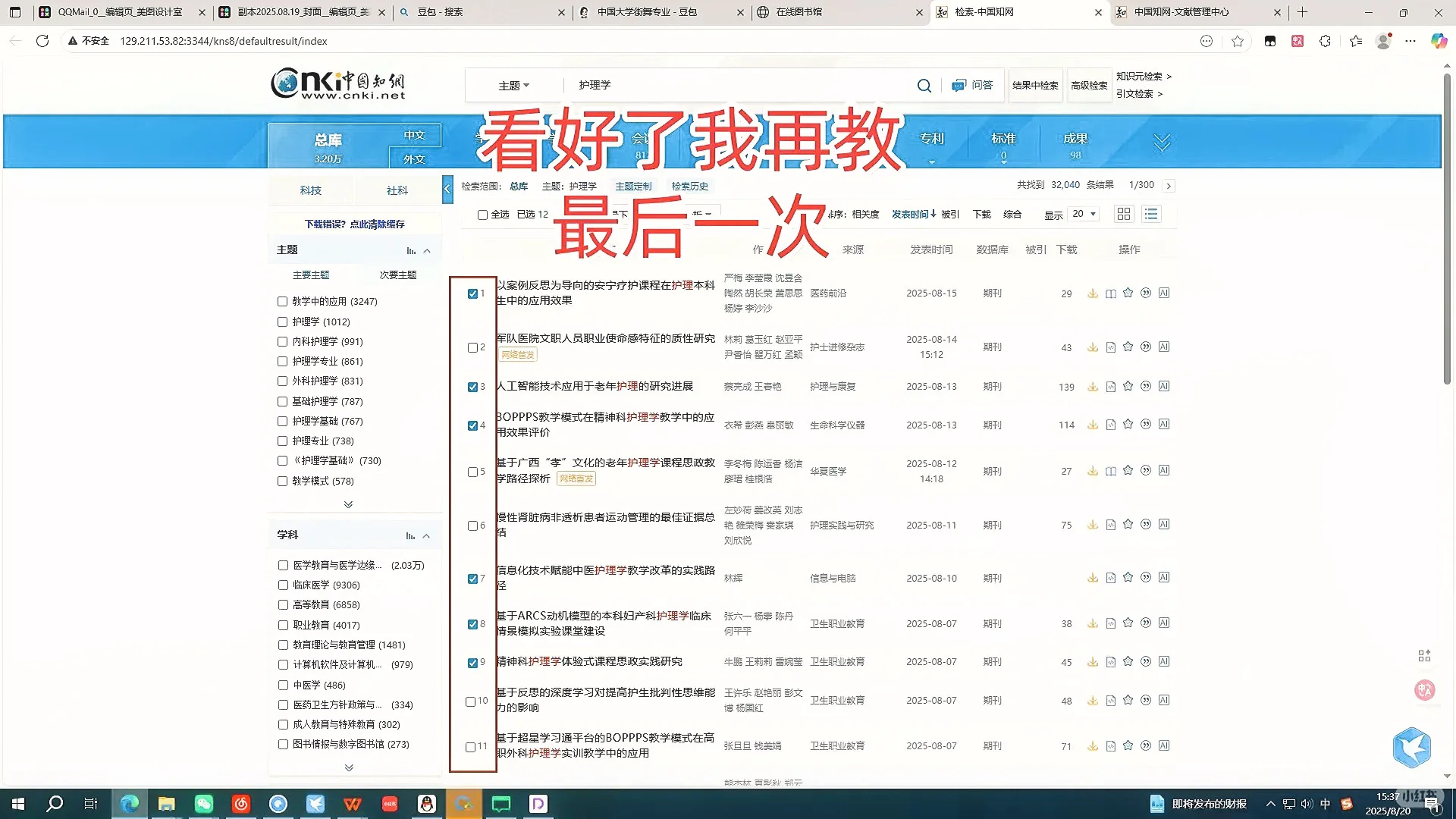Open citation quote icon for result four
The image size is (1456, 819).
click(1146, 425)
